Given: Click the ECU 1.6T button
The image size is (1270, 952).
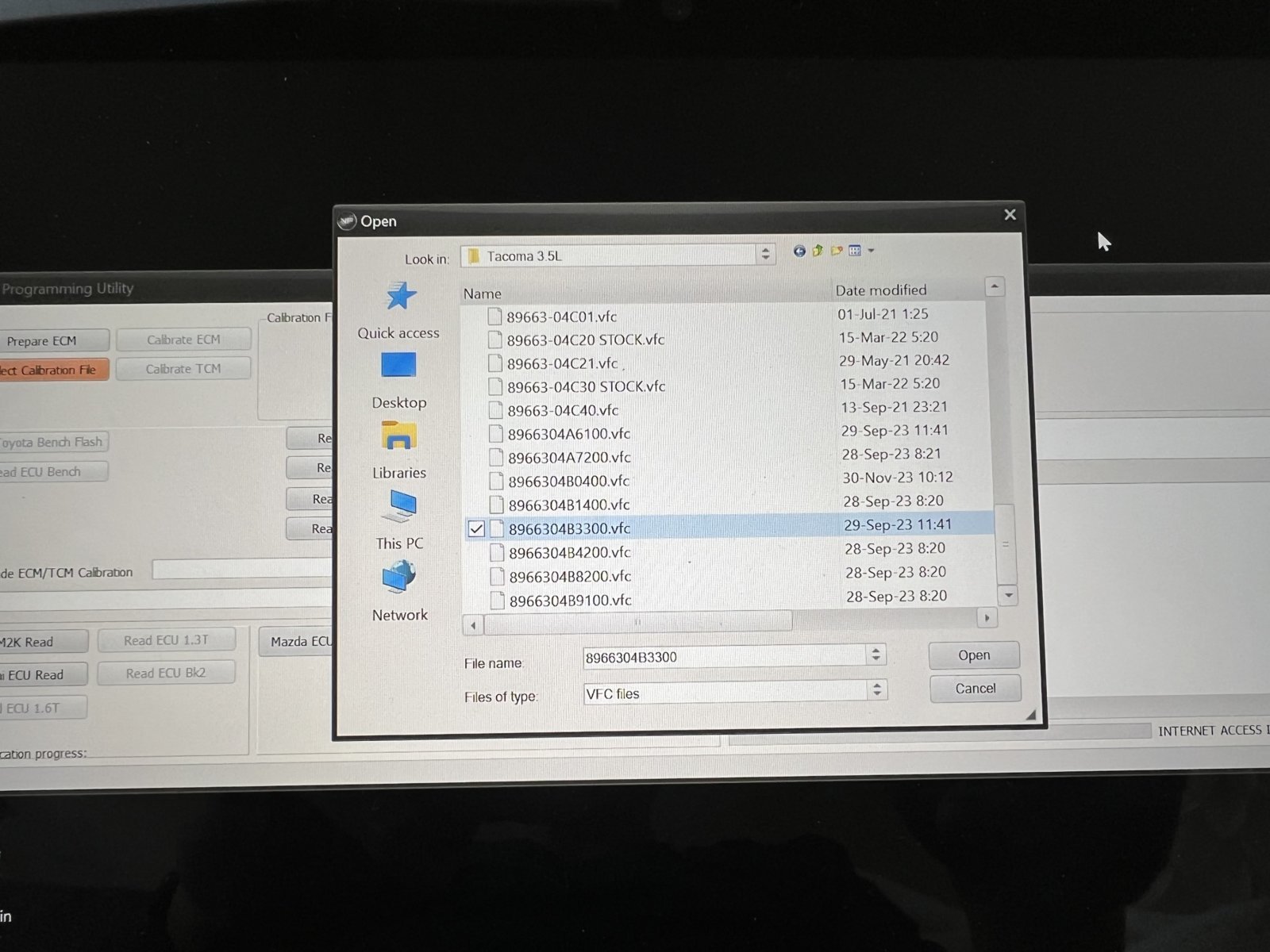Looking at the screenshot, I should [43, 708].
